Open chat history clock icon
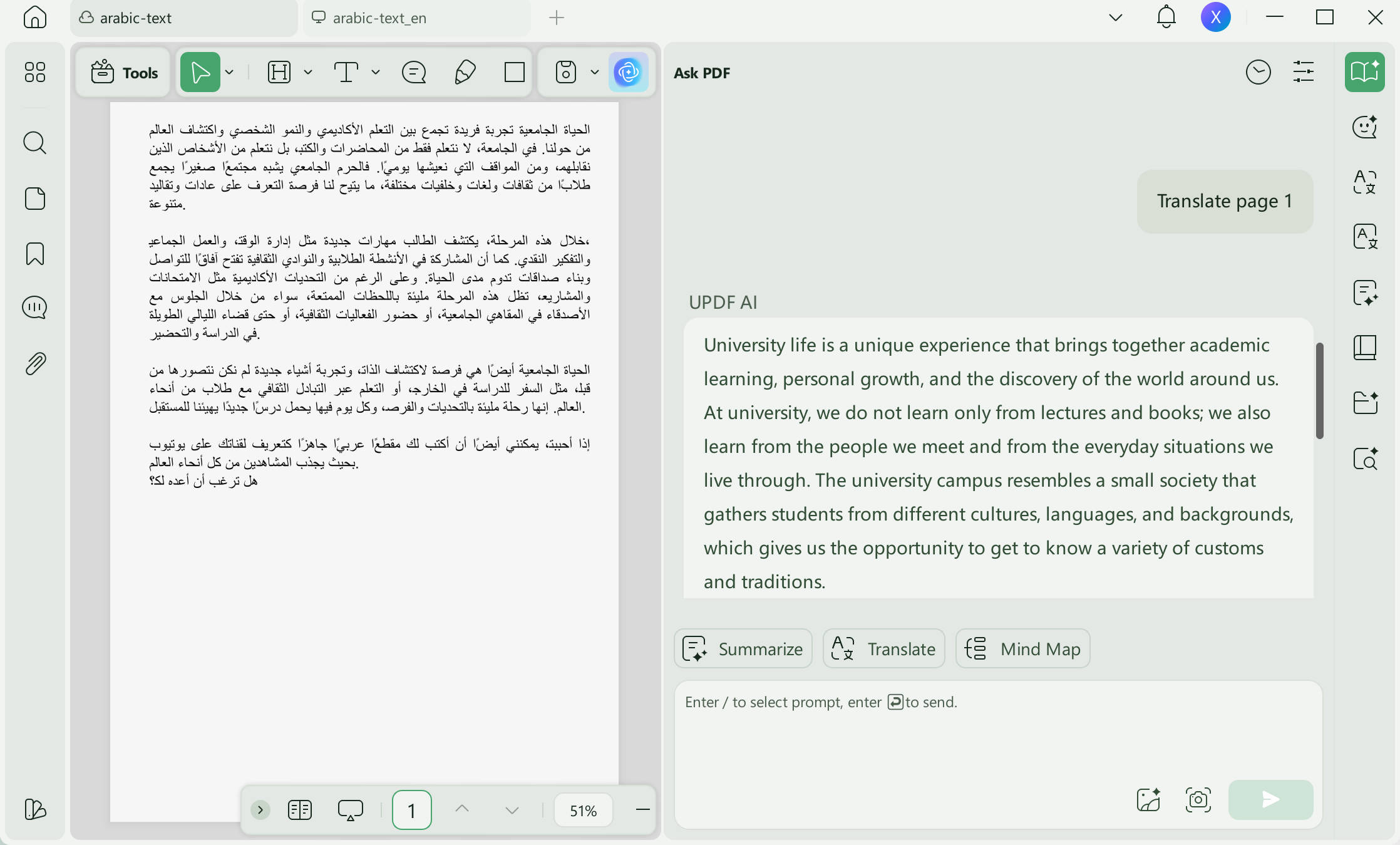 (x=1258, y=72)
